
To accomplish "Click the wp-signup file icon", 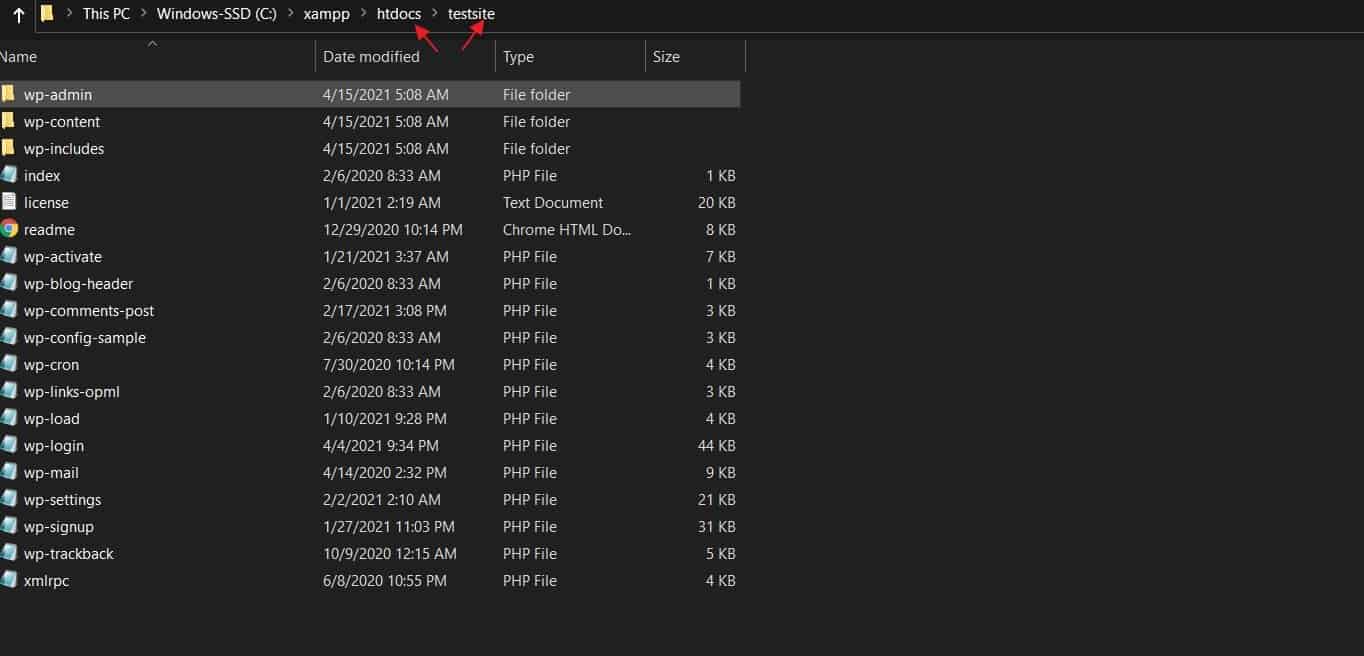I will 8,526.
